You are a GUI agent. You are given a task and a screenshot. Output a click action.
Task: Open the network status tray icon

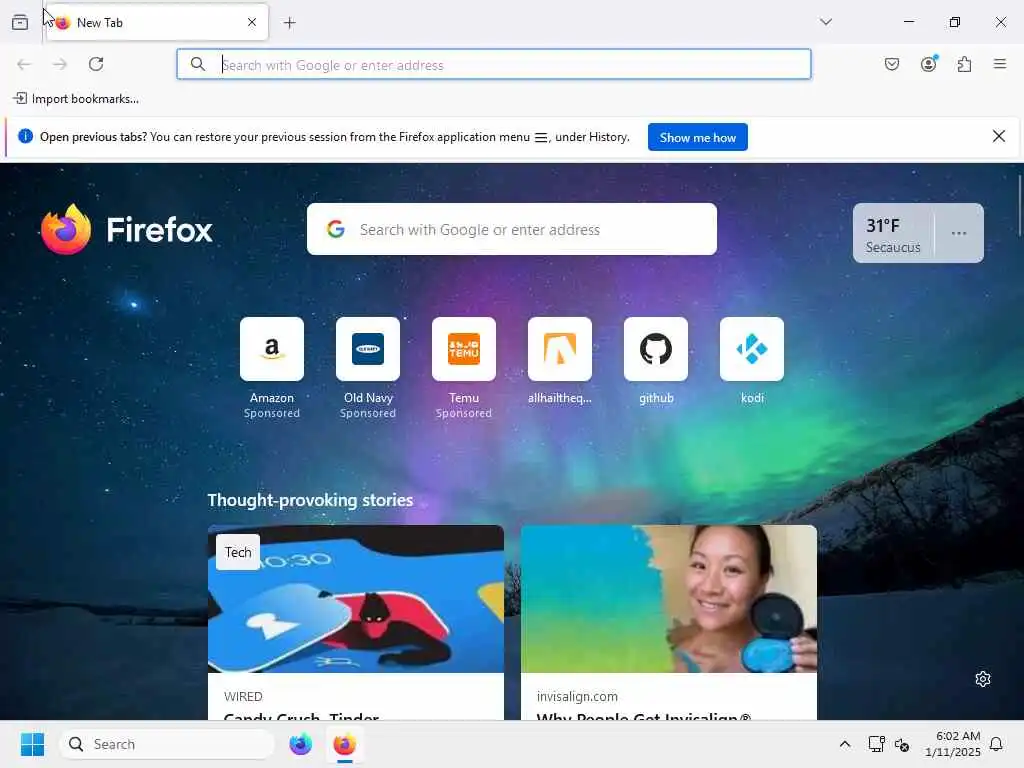point(876,744)
